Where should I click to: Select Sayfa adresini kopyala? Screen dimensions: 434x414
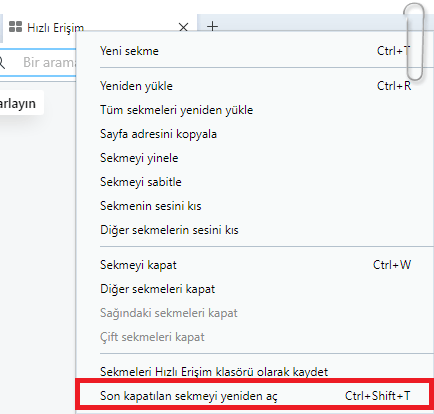tap(255, 134)
